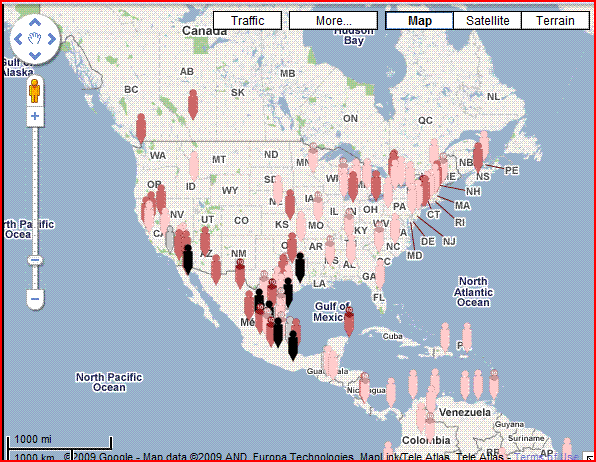This screenshot has width=596, height=462.
Task: Click the red marker in Gulf of Mexico
Action: pyautogui.click(x=349, y=322)
